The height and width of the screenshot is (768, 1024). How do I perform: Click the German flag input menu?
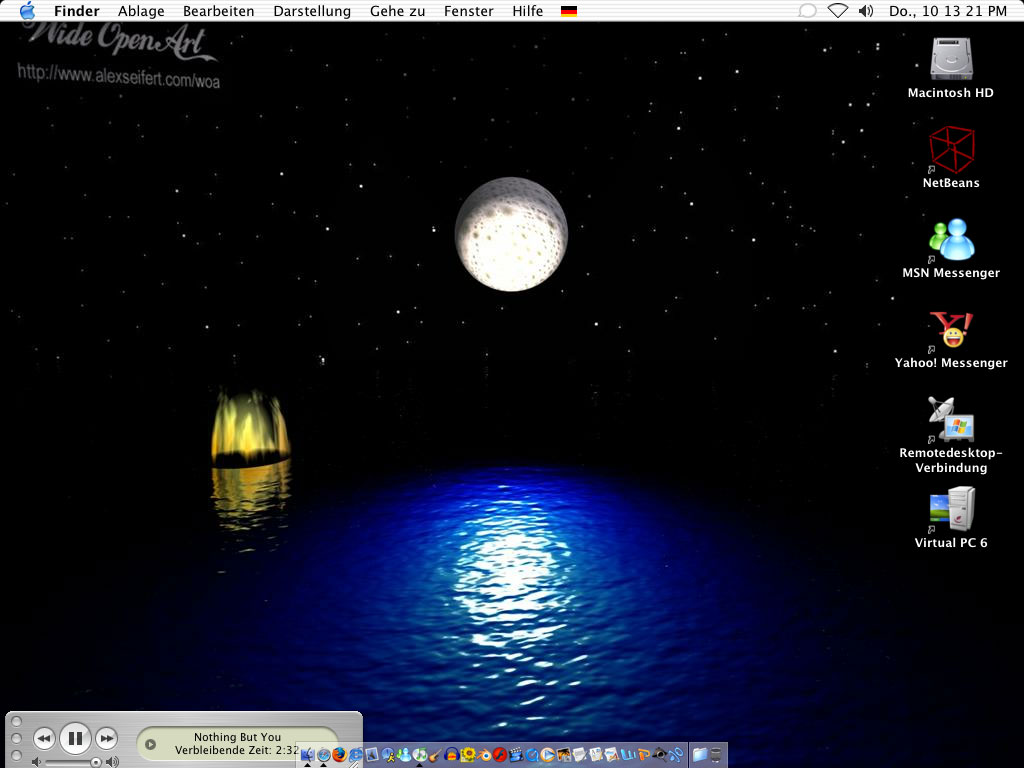[569, 11]
